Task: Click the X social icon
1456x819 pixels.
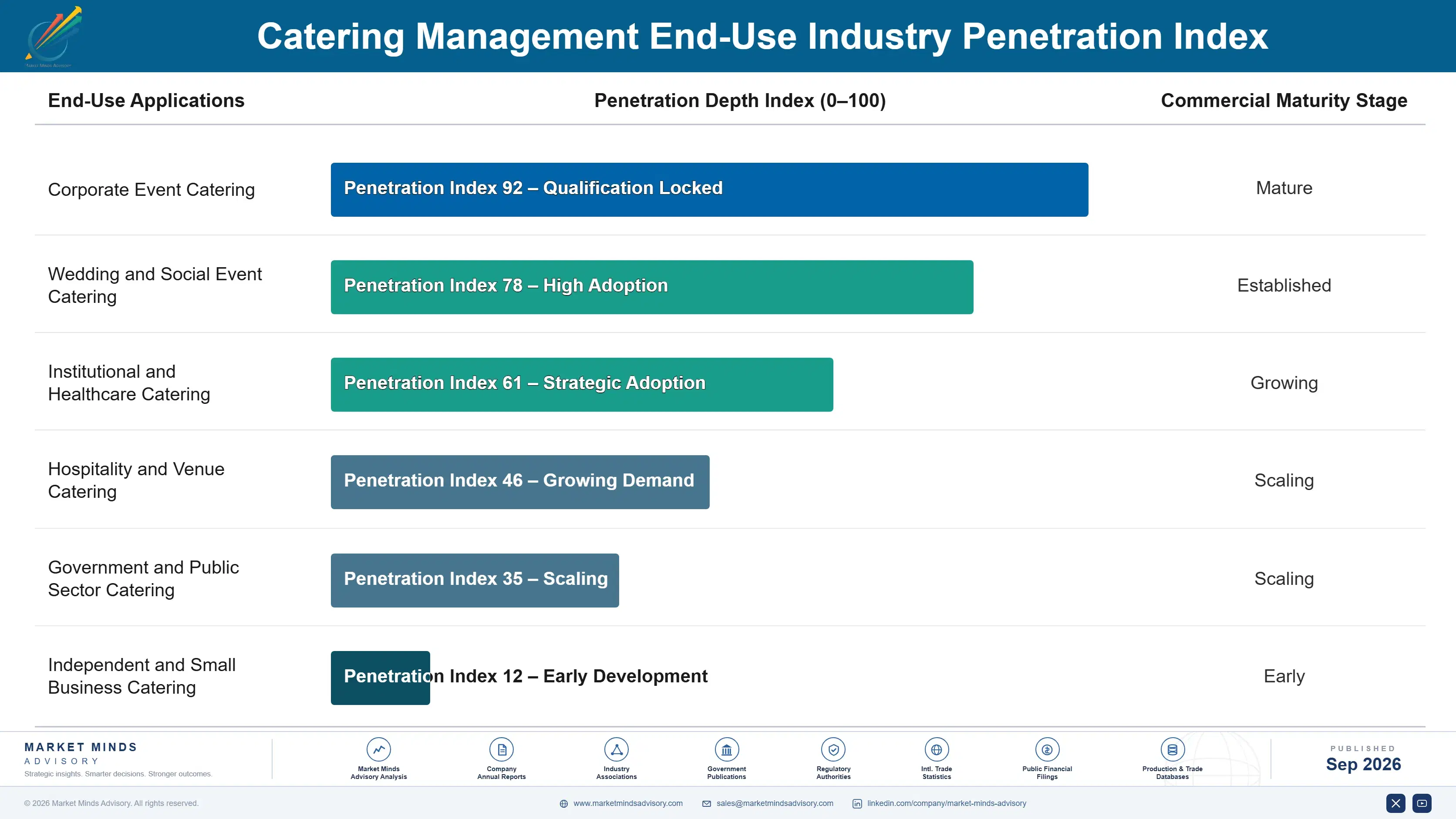Action: 1395,803
